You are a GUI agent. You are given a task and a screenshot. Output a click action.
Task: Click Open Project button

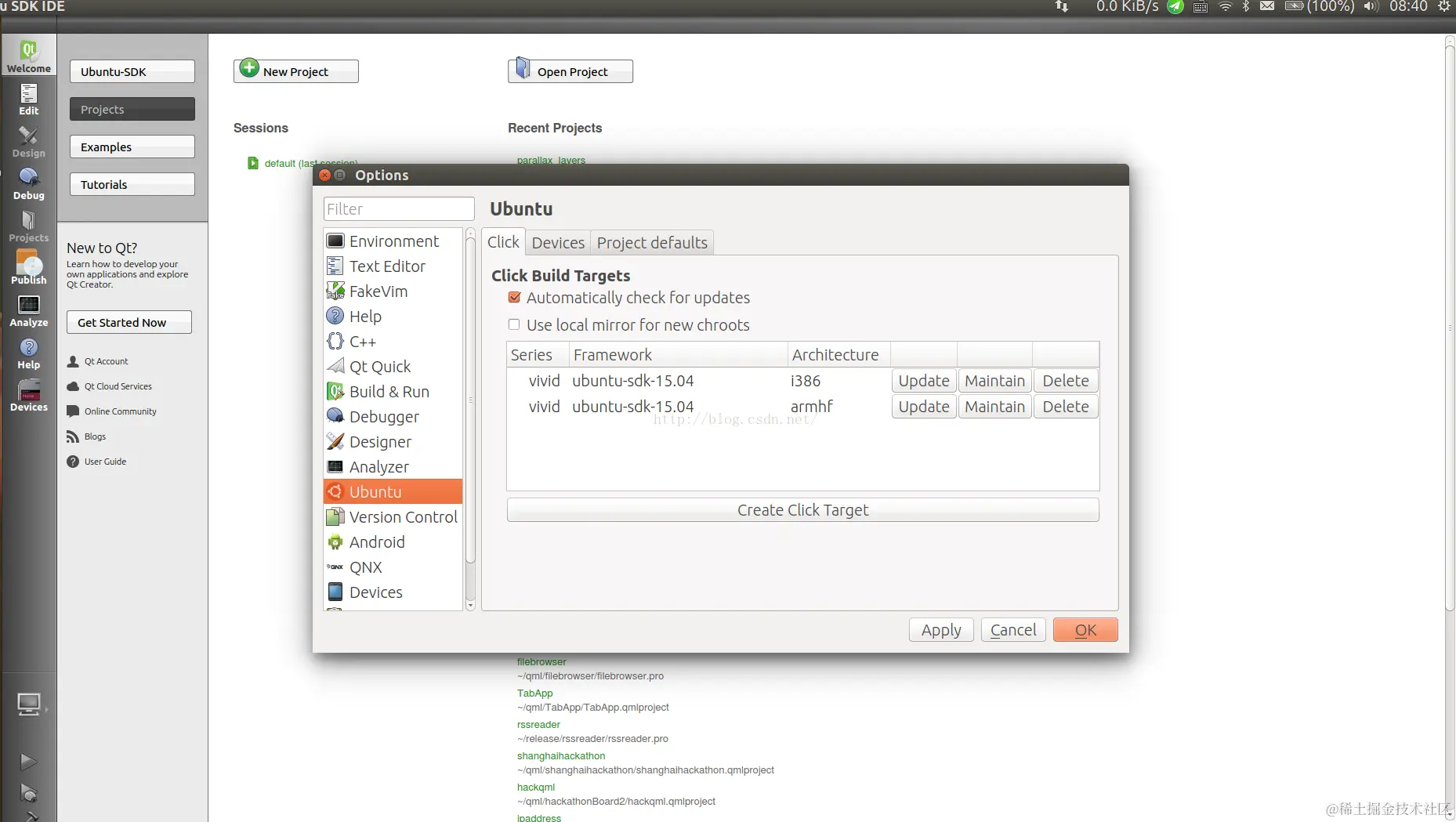click(x=570, y=71)
